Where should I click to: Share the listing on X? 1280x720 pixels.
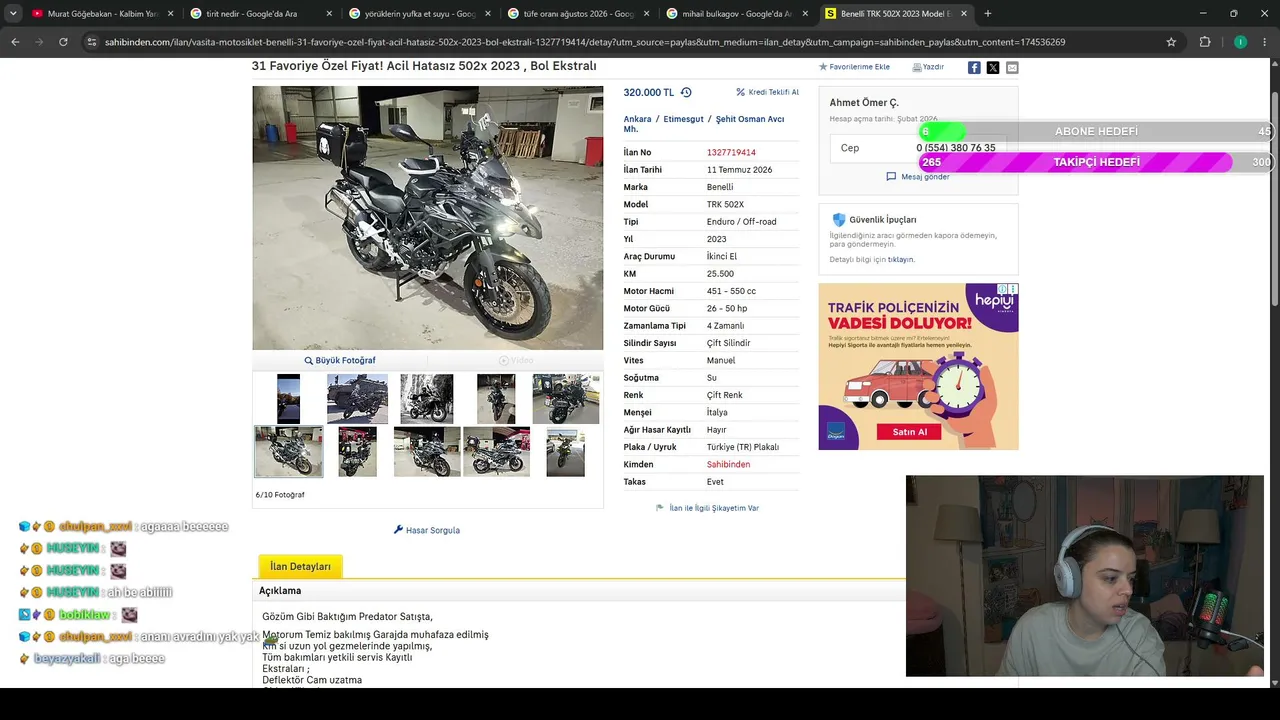point(993,67)
